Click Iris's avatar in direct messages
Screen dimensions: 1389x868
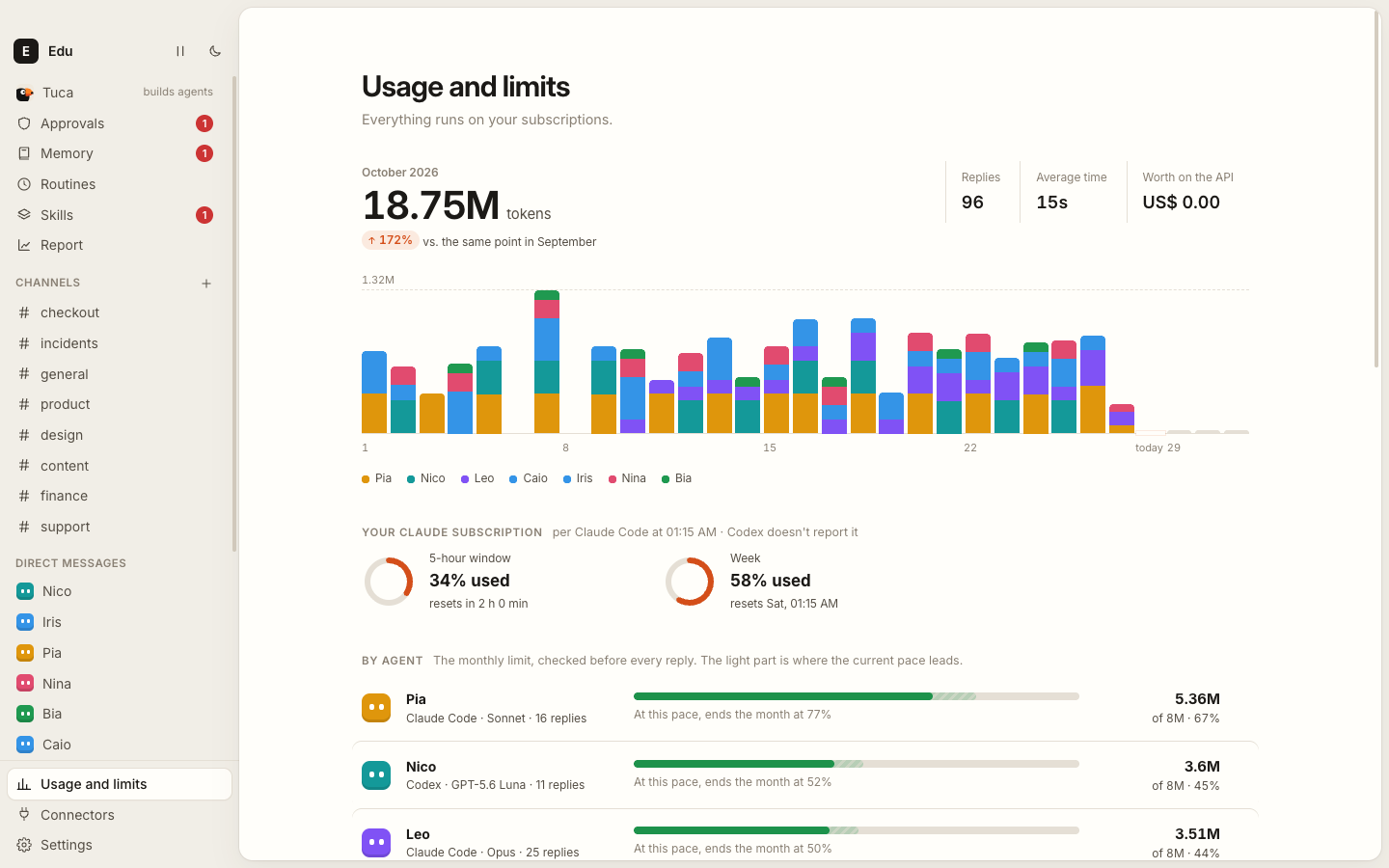tap(25, 622)
